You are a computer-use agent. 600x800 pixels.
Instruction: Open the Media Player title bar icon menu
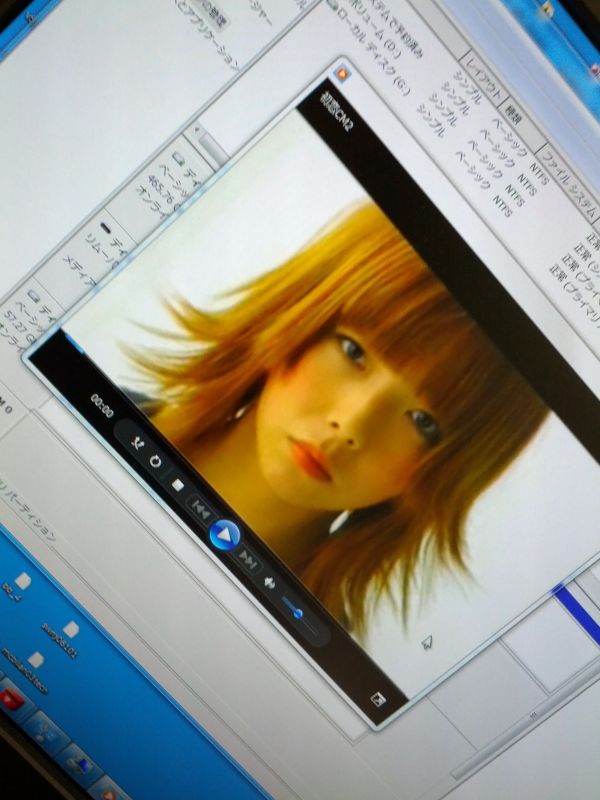[x=342, y=73]
